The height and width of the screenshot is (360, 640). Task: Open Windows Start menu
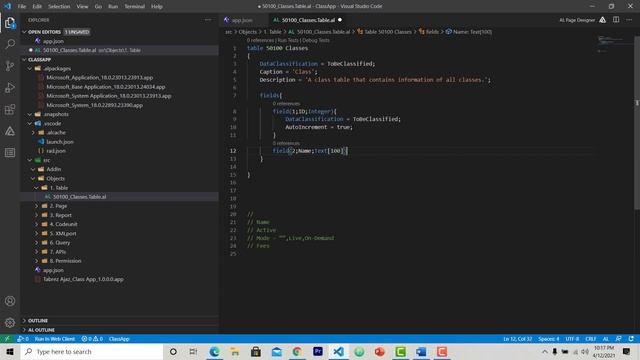(x=10, y=351)
